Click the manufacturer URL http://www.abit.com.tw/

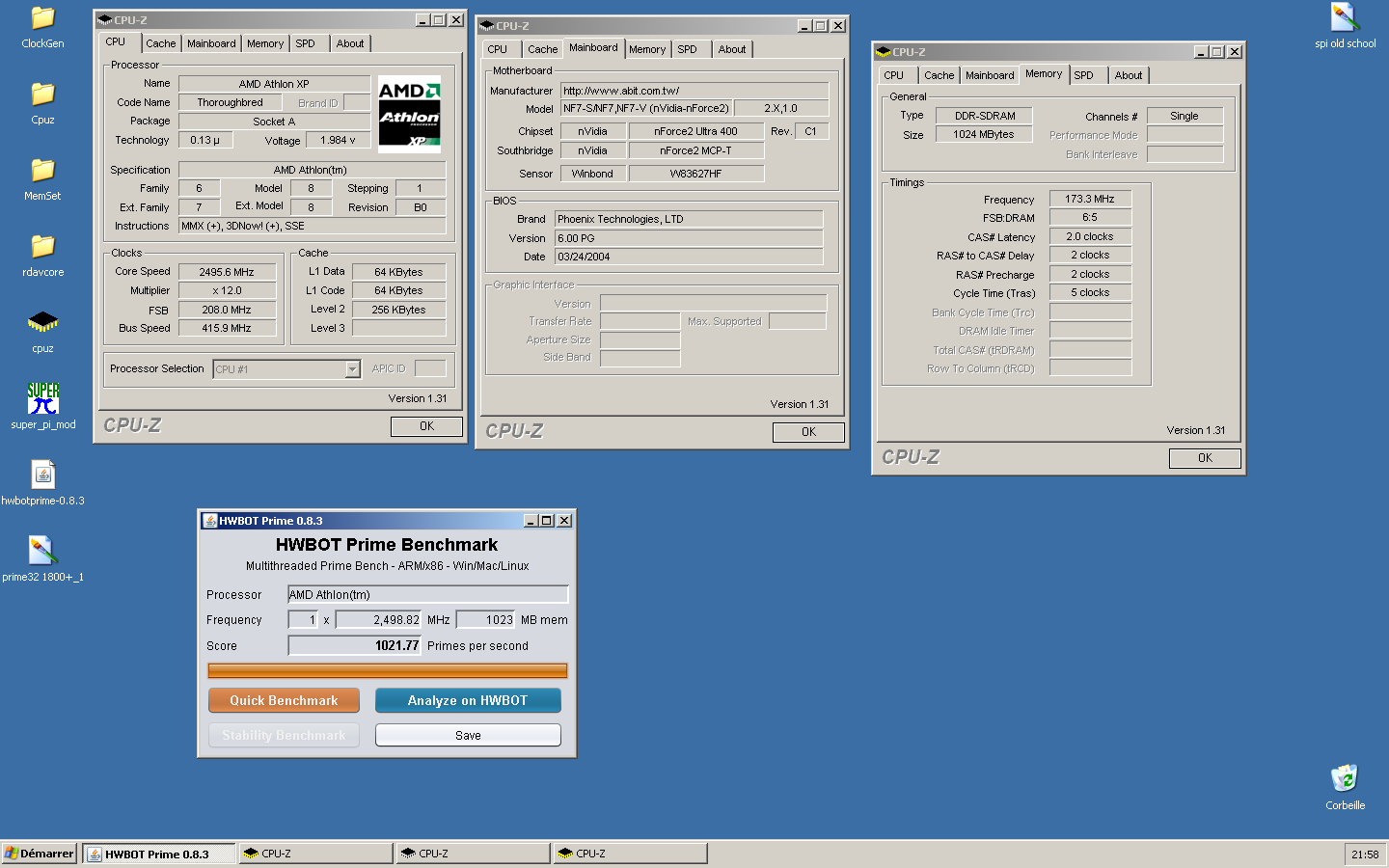pyautogui.click(x=694, y=91)
